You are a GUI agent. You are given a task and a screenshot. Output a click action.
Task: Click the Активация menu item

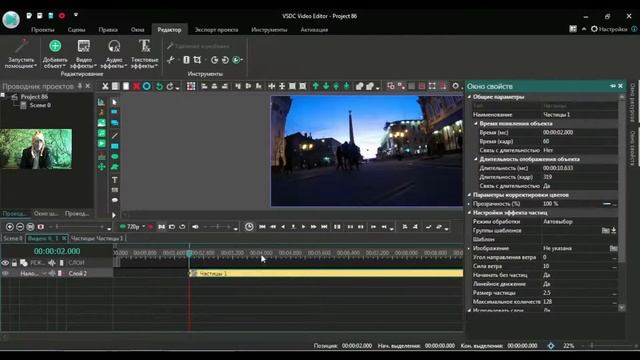click(314, 30)
